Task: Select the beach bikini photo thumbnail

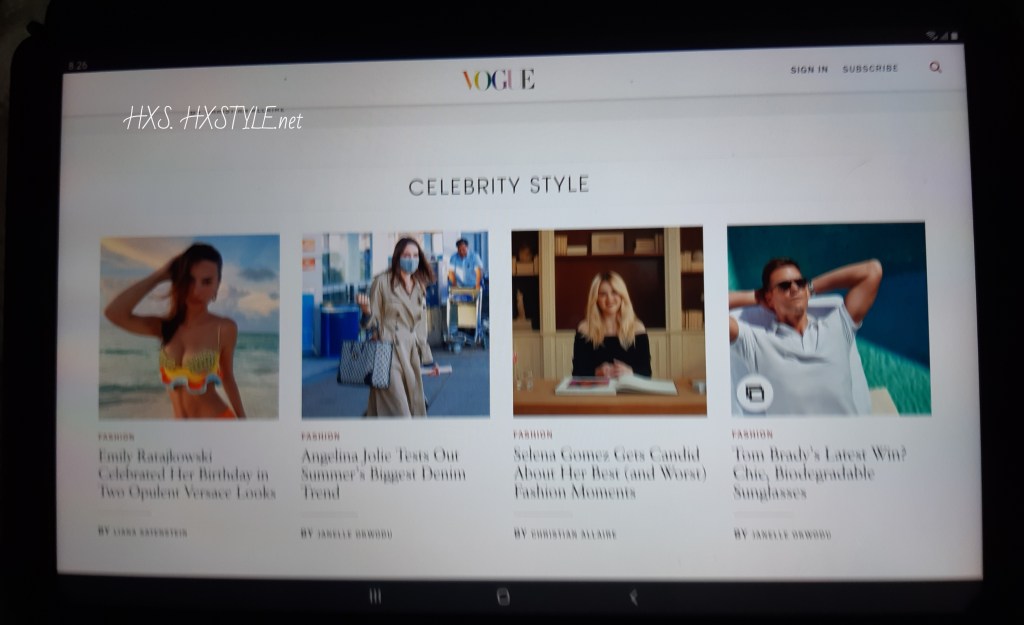Action: click(x=189, y=326)
